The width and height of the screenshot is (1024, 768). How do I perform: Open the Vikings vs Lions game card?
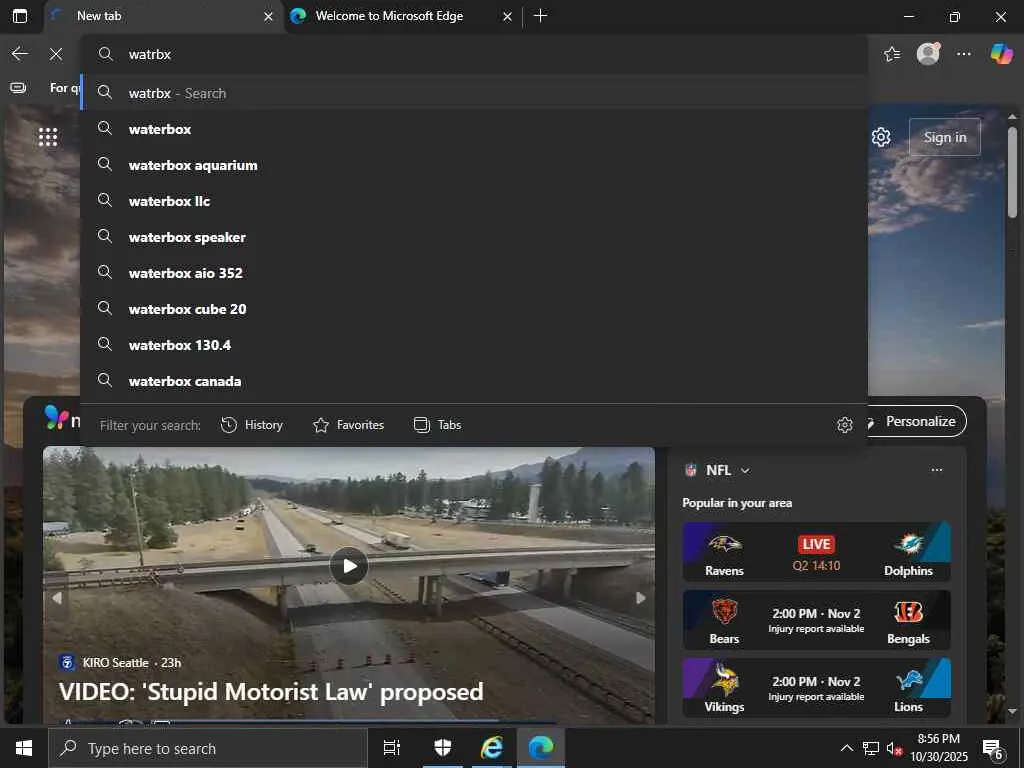(x=816, y=688)
